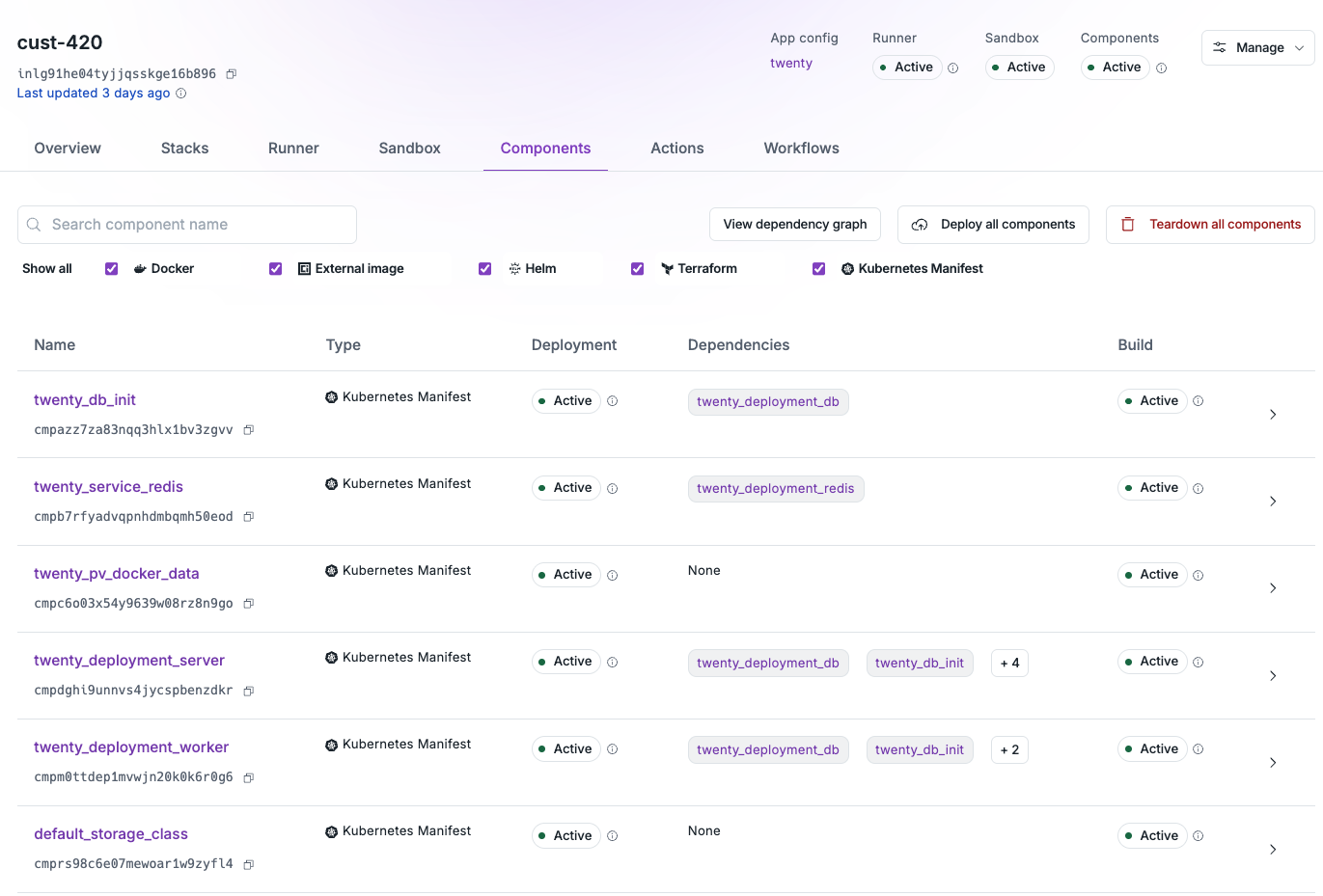Image resolution: width=1323 pixels, height=896 pixels.
Task: Click the Terraform filter icon
Action: pyautogui.click(x=666, y=268)
